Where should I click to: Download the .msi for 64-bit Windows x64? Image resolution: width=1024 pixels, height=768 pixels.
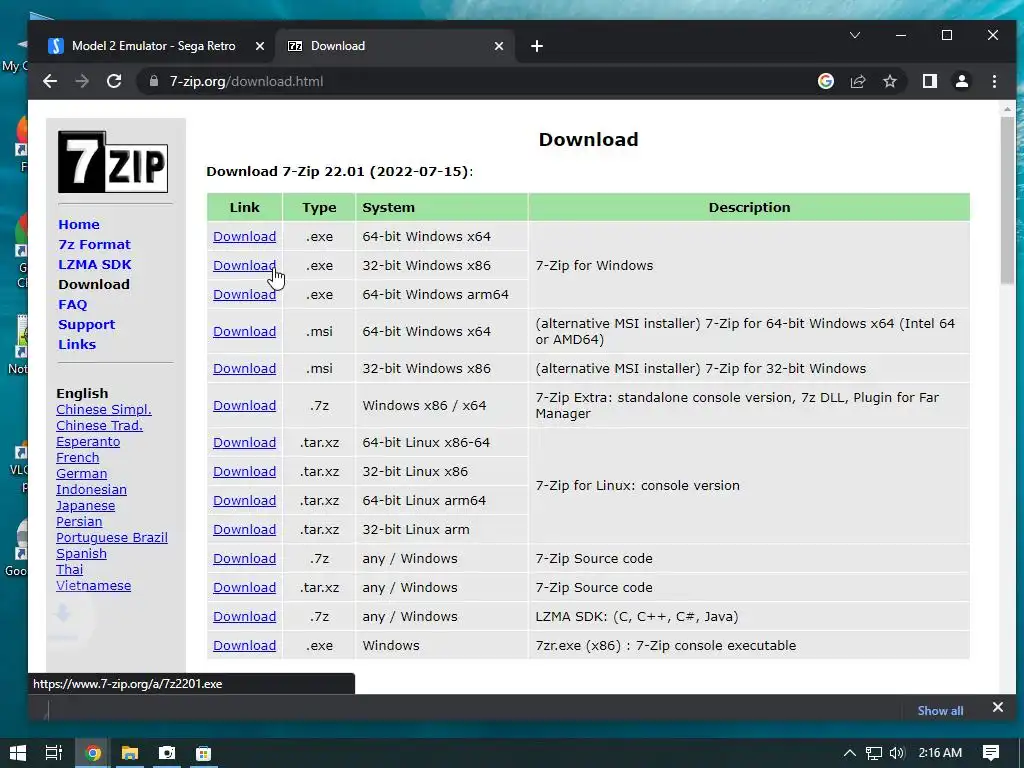tap(244, 331)
